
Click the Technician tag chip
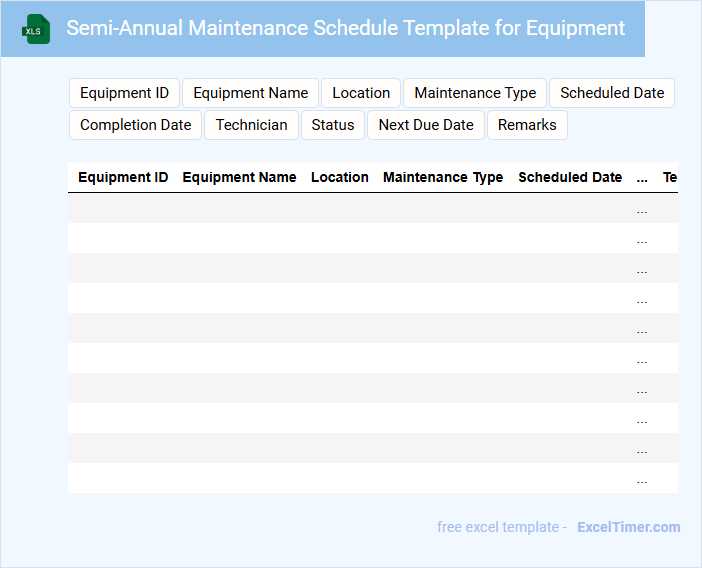pos(251,125)
